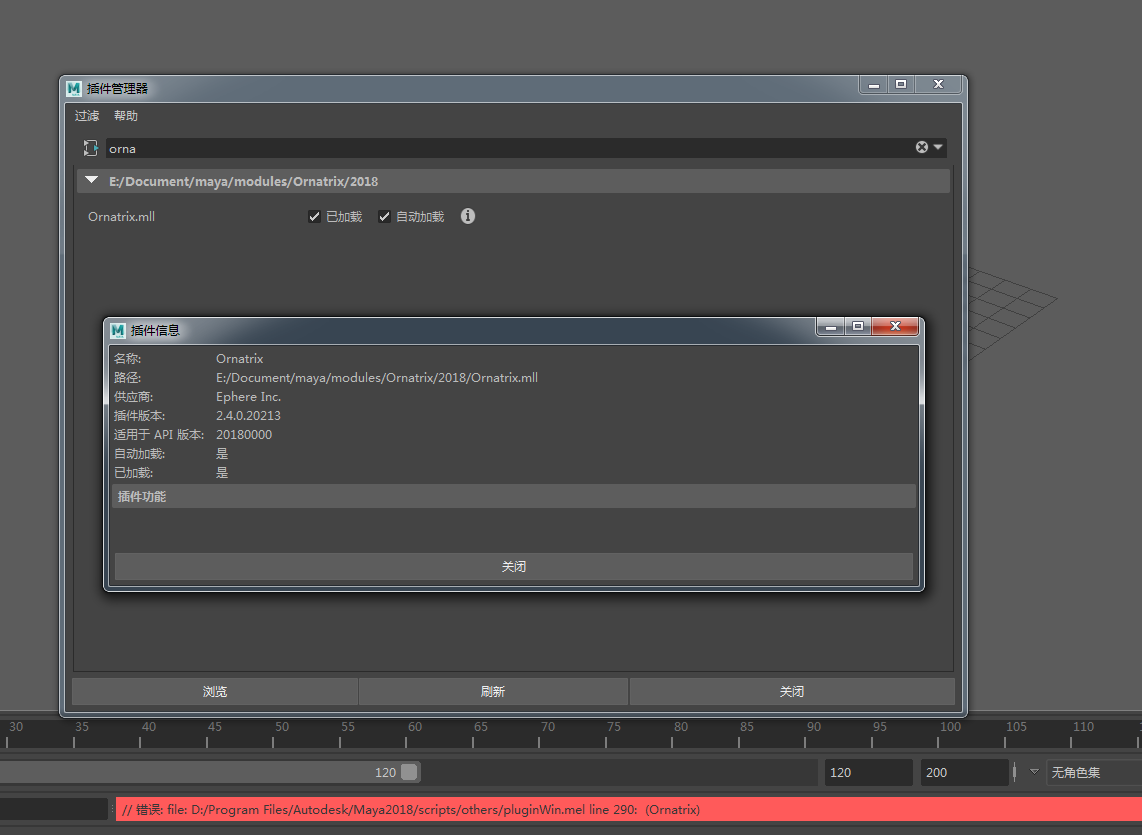The image size is (1142, 835).
Task: Collapse the E:/Document/maya/modules/Ornatrix/2018 section
Action: pos(92,181)
